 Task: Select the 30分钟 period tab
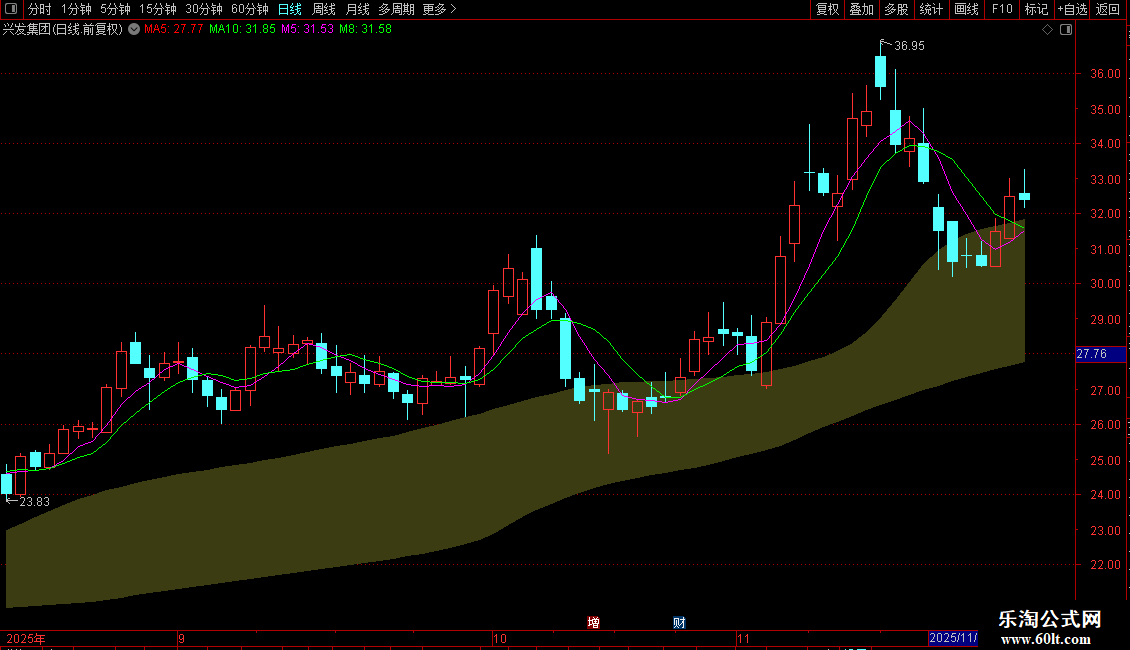[x=204, y=9]
